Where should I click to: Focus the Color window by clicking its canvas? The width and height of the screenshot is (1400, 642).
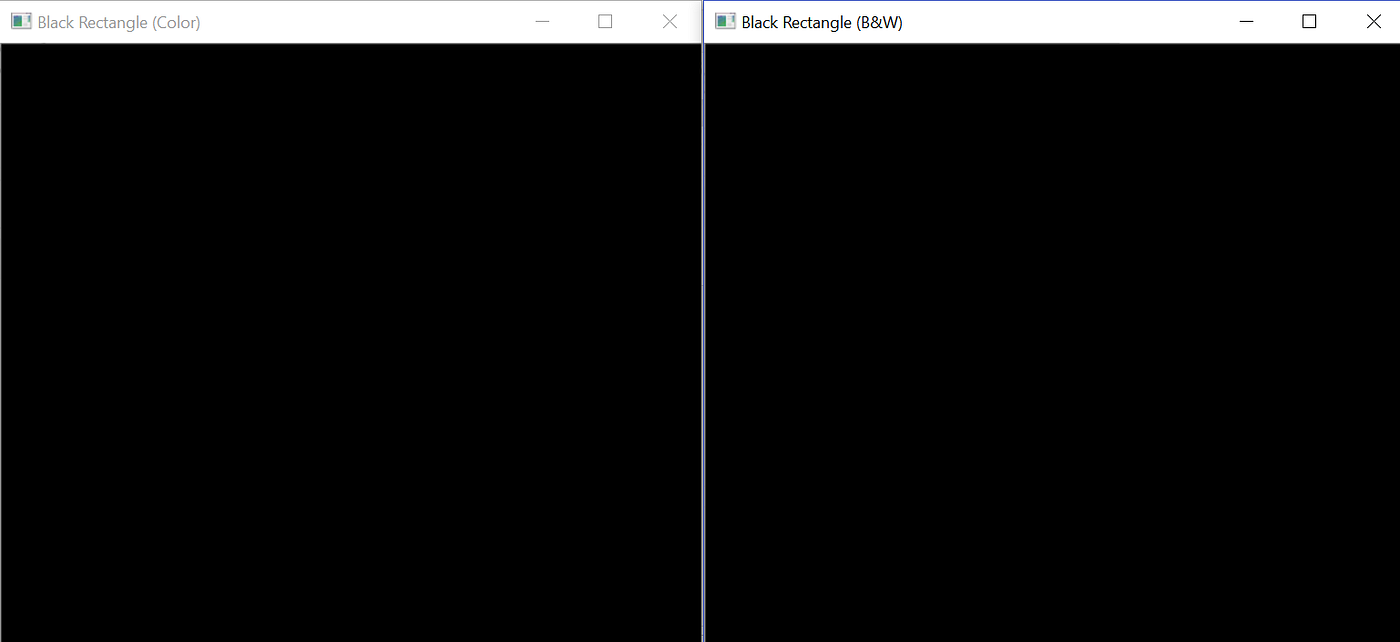tap(350, 340)
